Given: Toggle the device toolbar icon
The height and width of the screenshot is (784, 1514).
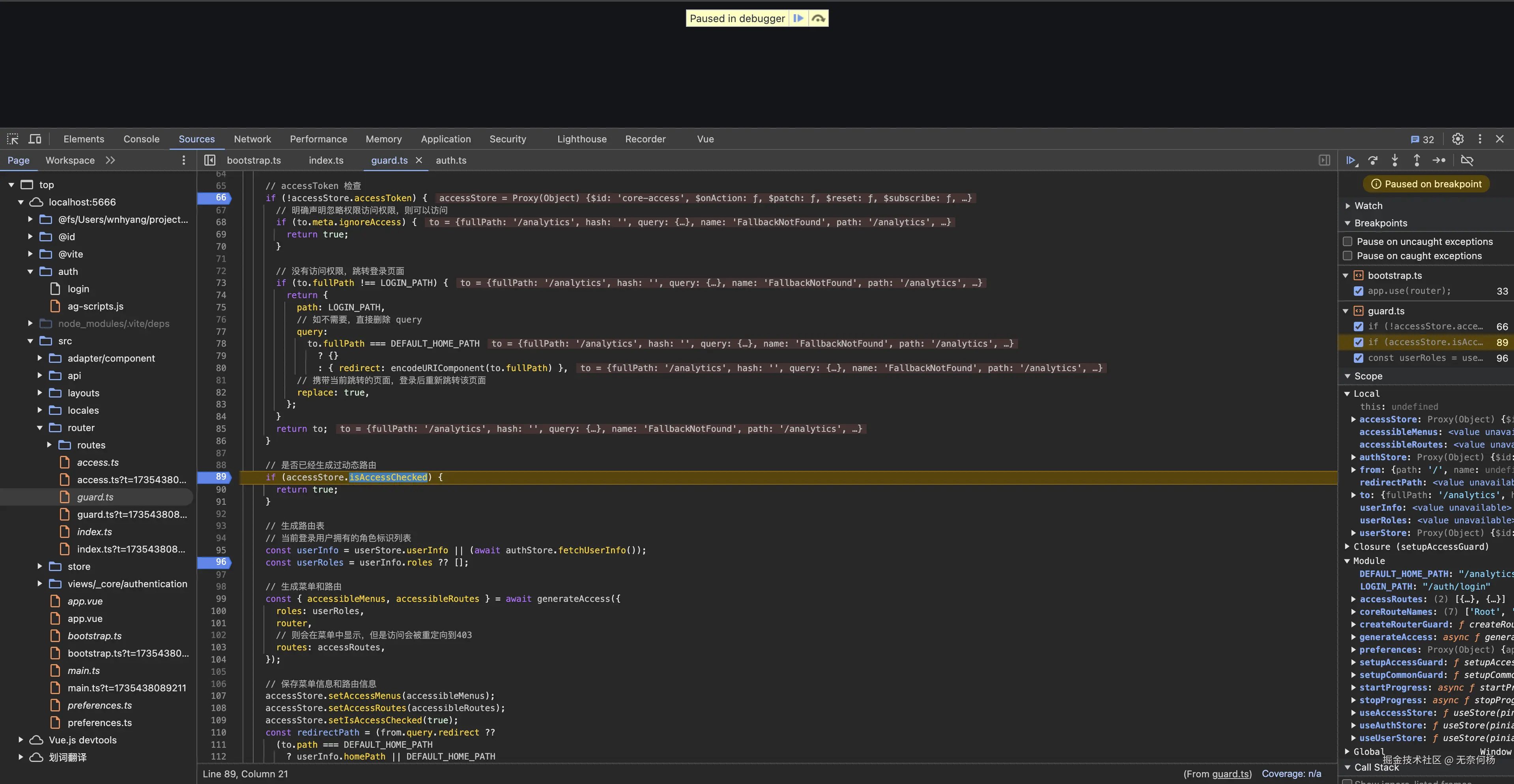Looking at the screenshot, I should 35,139.
